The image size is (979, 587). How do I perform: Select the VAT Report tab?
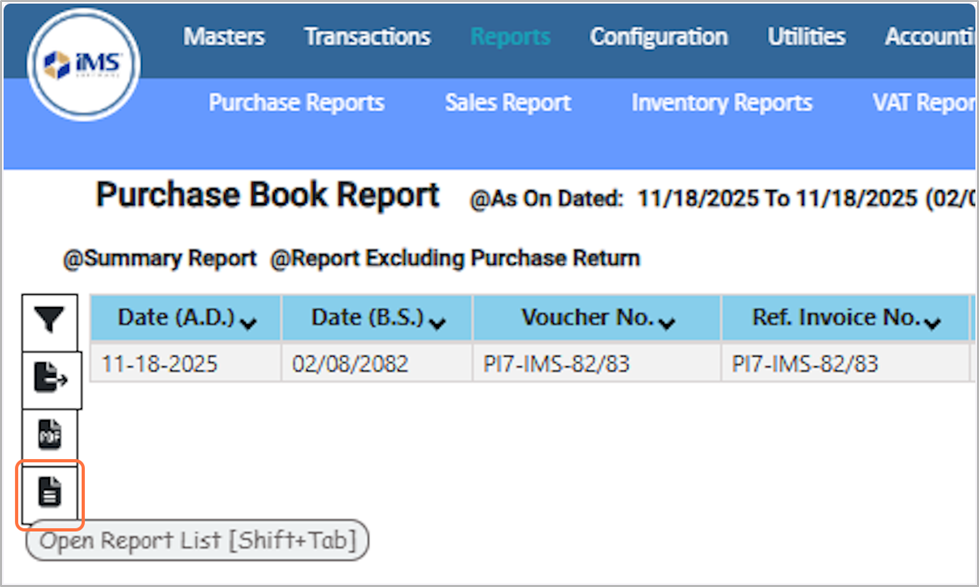click(x=922, y=103)
